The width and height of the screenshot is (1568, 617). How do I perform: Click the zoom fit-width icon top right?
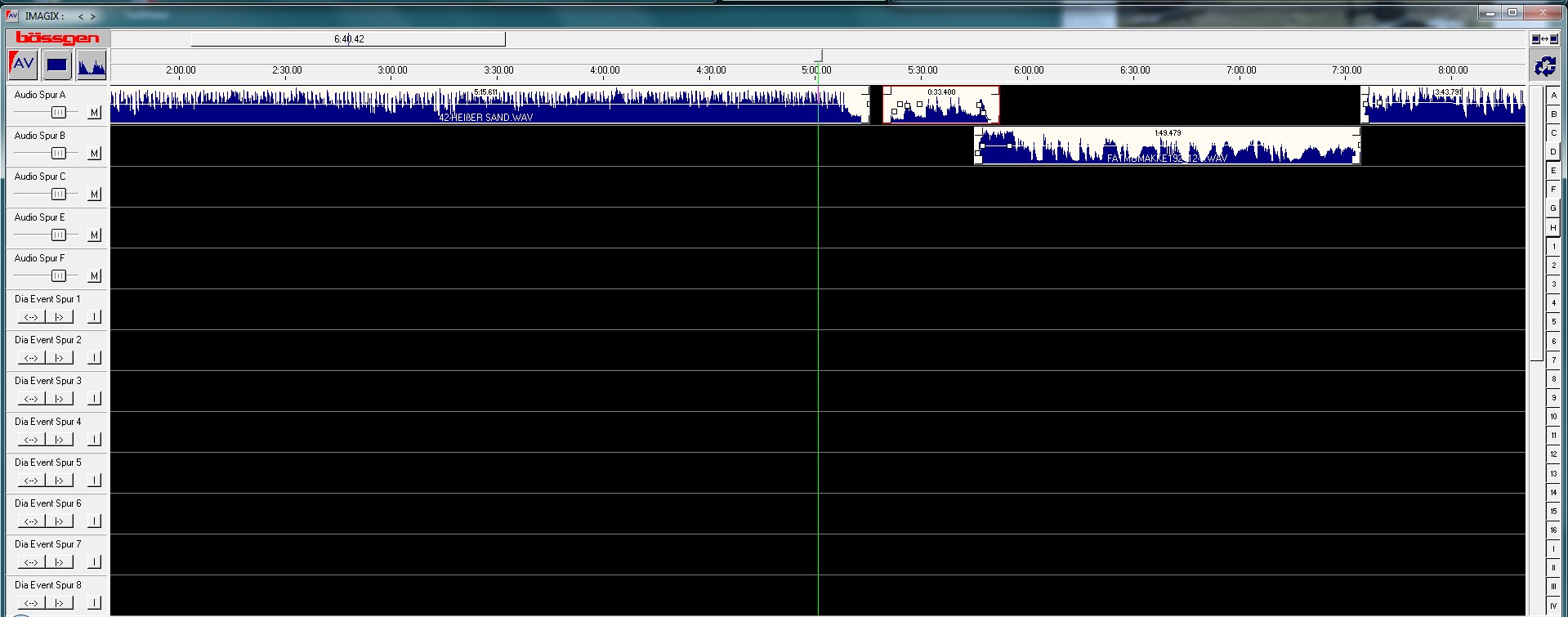tap(1544, 38)
